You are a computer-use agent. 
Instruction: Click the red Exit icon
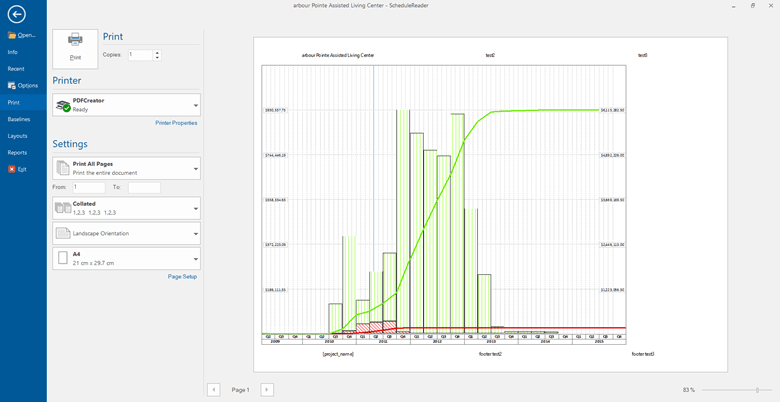12,169
